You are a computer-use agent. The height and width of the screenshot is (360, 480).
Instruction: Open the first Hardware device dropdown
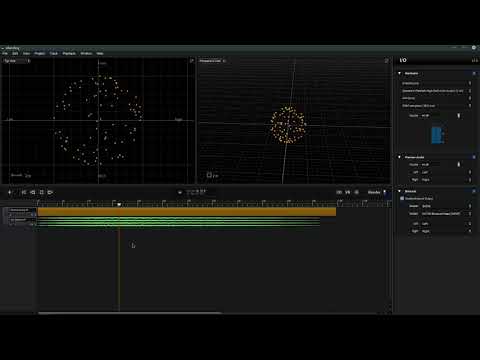click(437, 83)
